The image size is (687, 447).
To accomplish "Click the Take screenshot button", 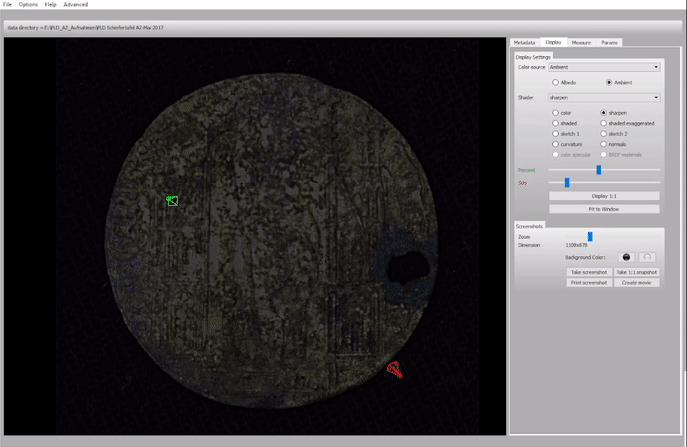I will tap(589, 272).
